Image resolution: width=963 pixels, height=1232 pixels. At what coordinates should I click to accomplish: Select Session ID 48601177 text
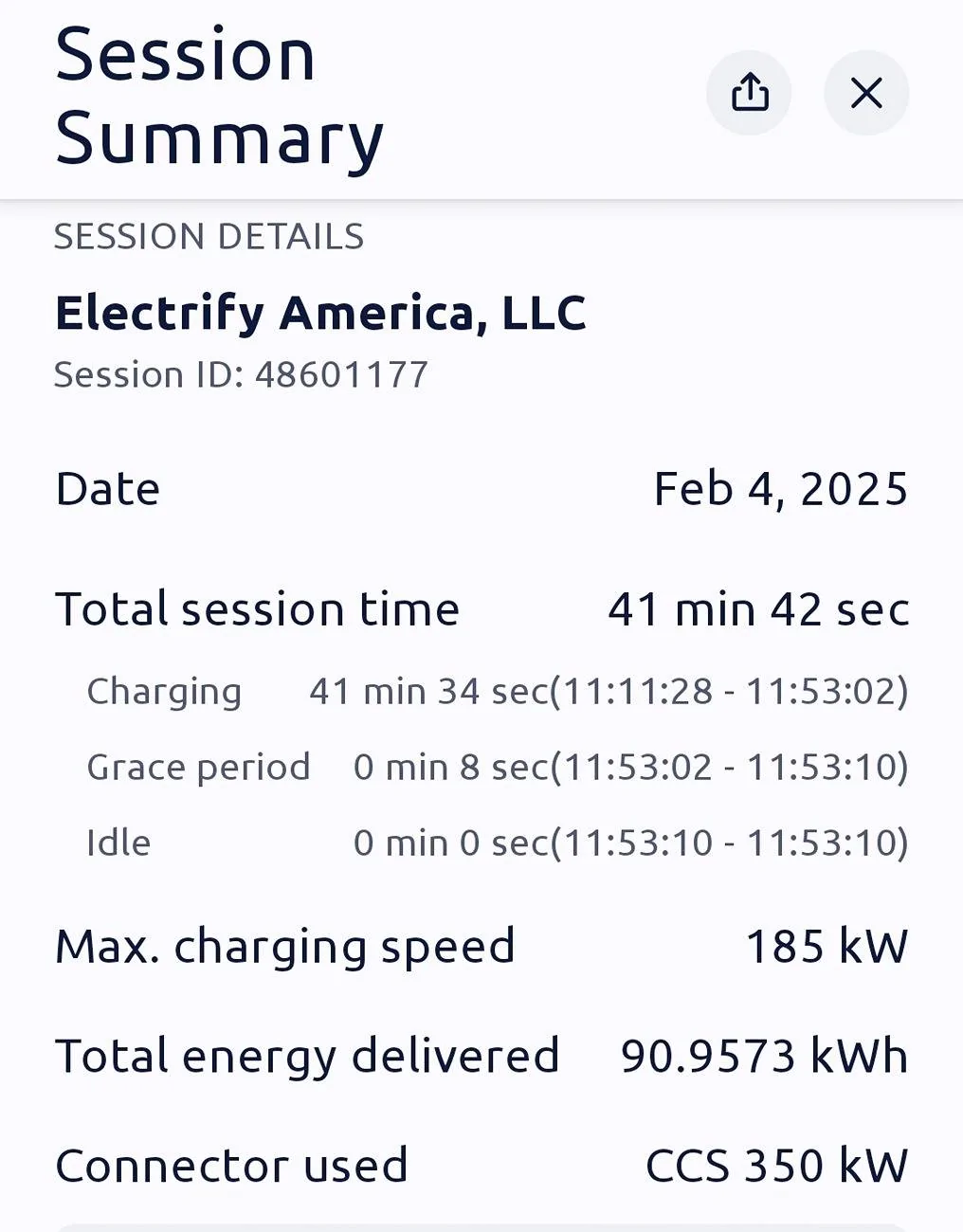(x=241, y=375)
